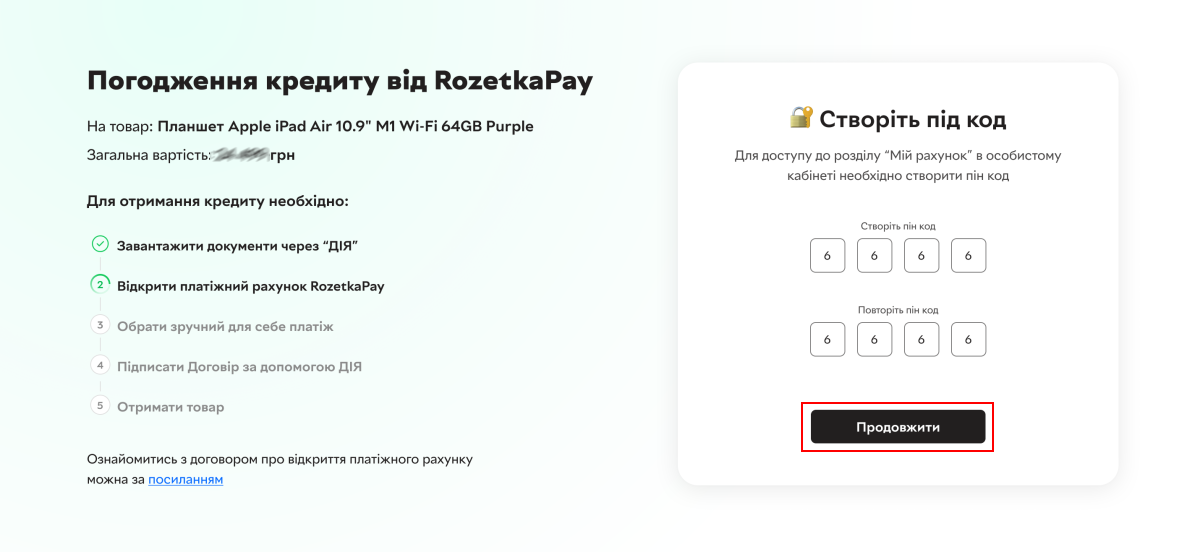Image resolution: width=1200 pixels, height=552 pixels.
Task: Click the step 5 circle icon
Action: tap(99, 406)
